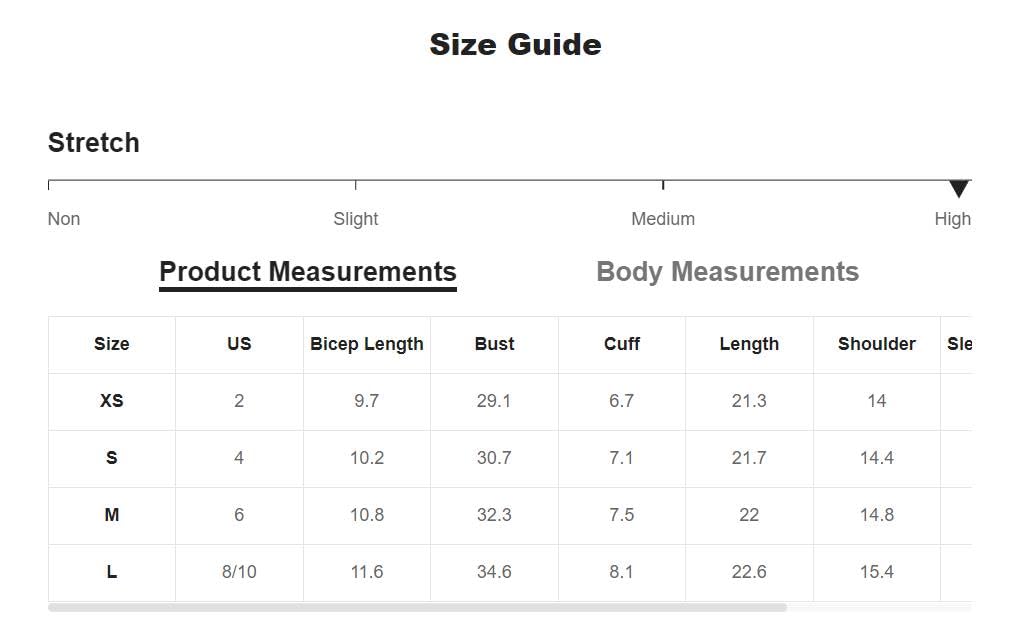Click the Shoulder column header
This screenshot has width=1020, height=629.
coord(876,344)
